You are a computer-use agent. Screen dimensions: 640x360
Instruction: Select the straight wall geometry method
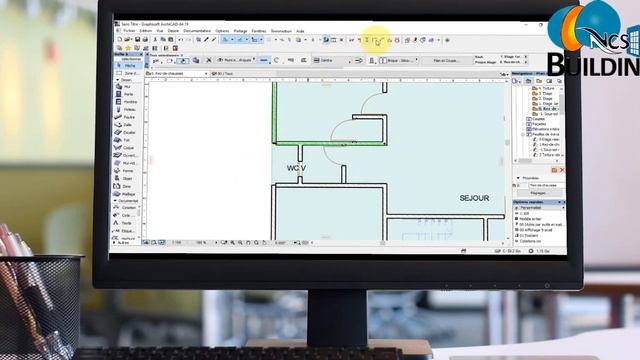pyautogui.click(x=264, y=60)
